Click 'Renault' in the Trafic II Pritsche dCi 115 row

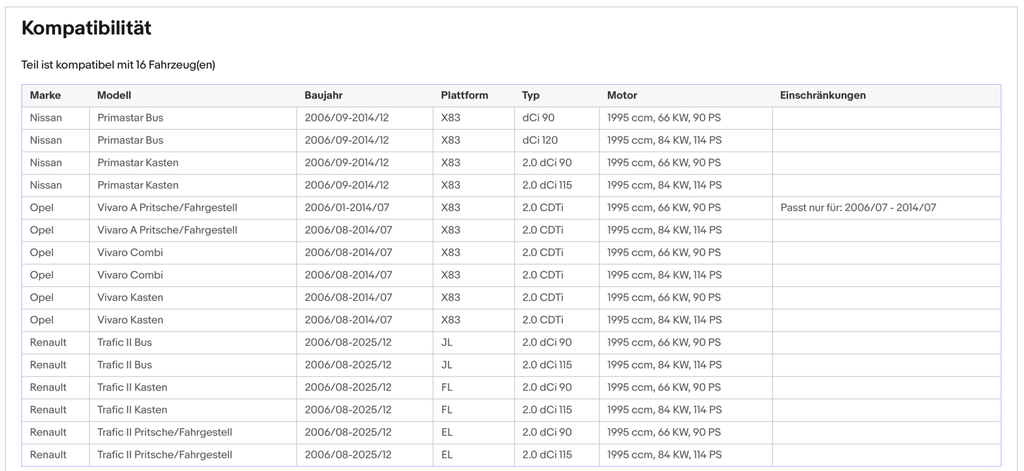(x=48, y=454)
